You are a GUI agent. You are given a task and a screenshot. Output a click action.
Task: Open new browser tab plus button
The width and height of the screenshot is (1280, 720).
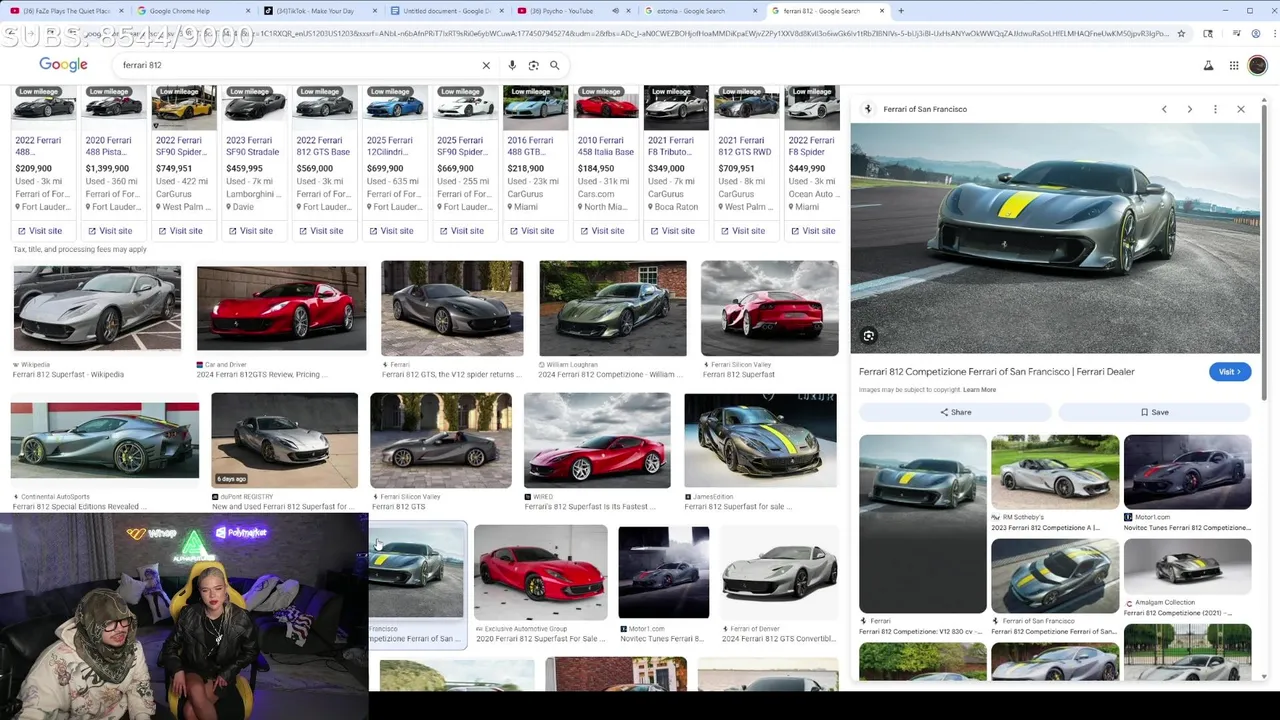click(901, 11)
